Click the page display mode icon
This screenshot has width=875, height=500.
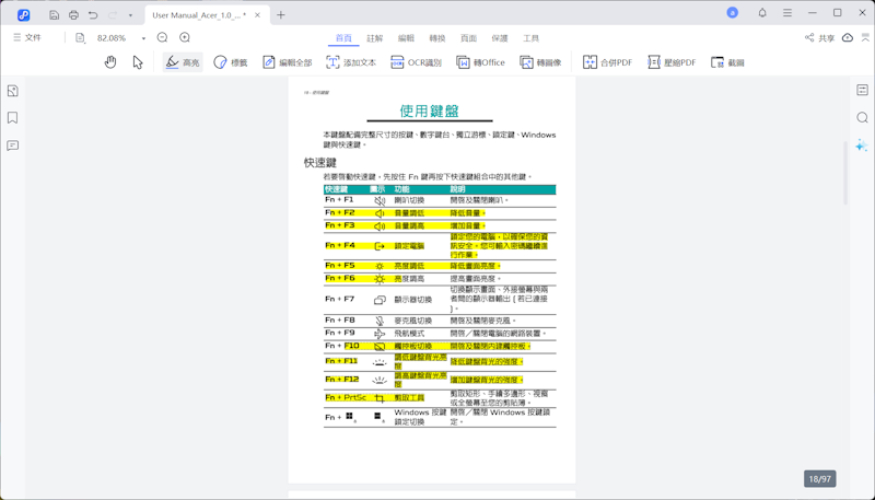point(80,38)
